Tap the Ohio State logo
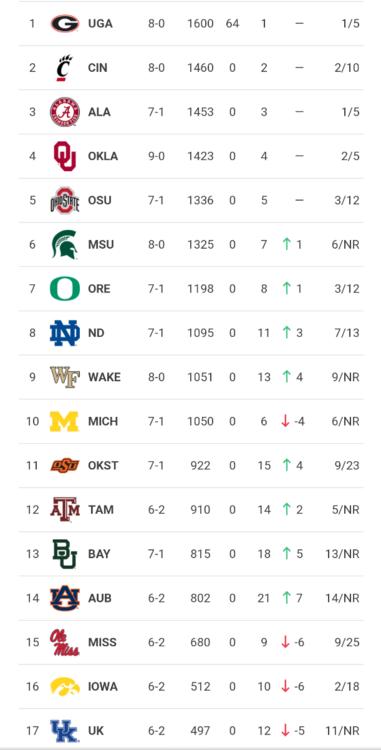The height and width of the screenshot is (750, 381). click(65, 200)
